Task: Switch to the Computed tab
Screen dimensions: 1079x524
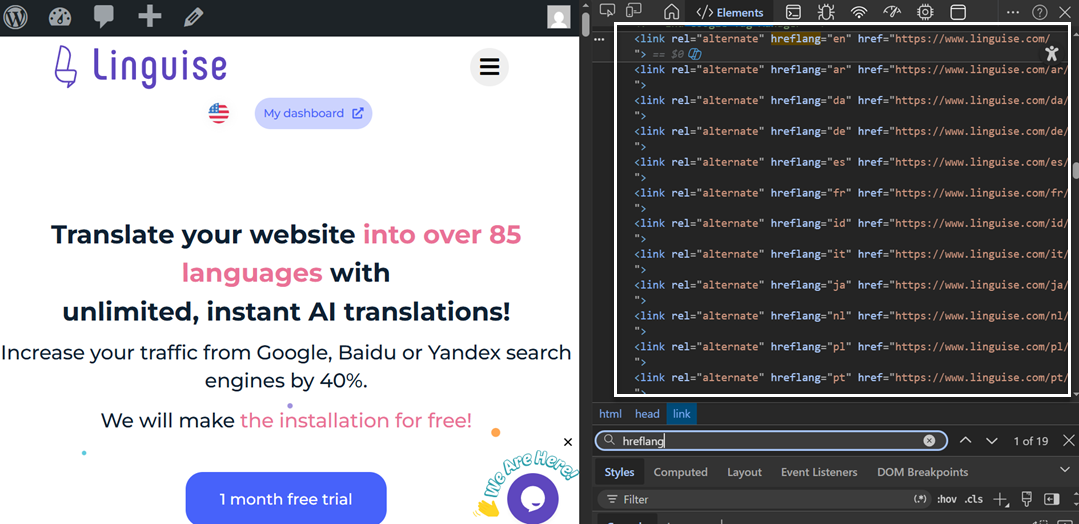Action: 681,472
